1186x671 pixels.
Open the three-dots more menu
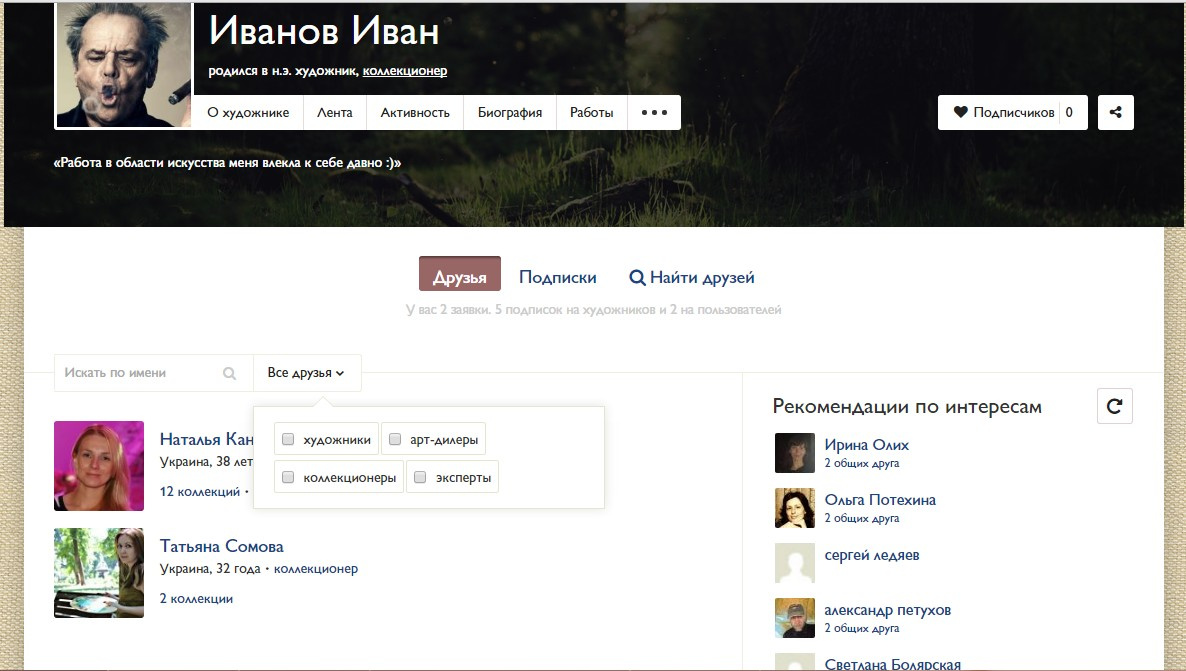tap(654, 113)
